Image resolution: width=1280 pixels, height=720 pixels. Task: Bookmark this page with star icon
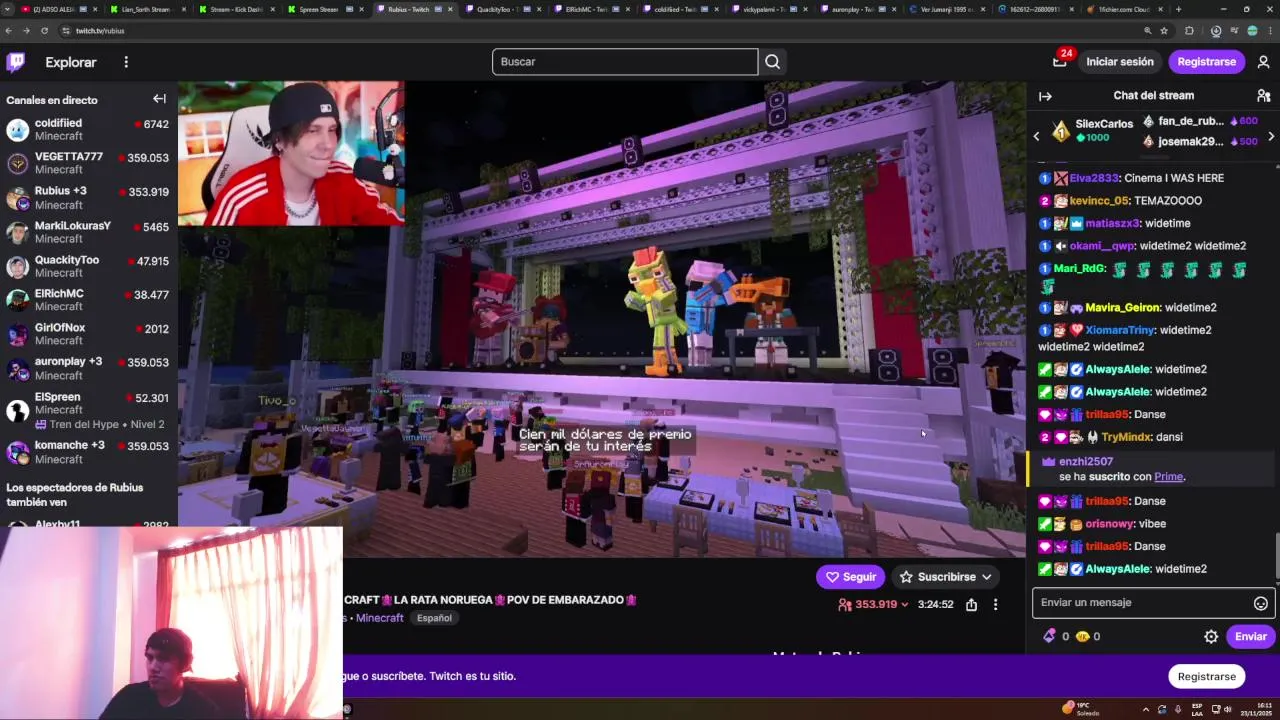[1164, 31]
